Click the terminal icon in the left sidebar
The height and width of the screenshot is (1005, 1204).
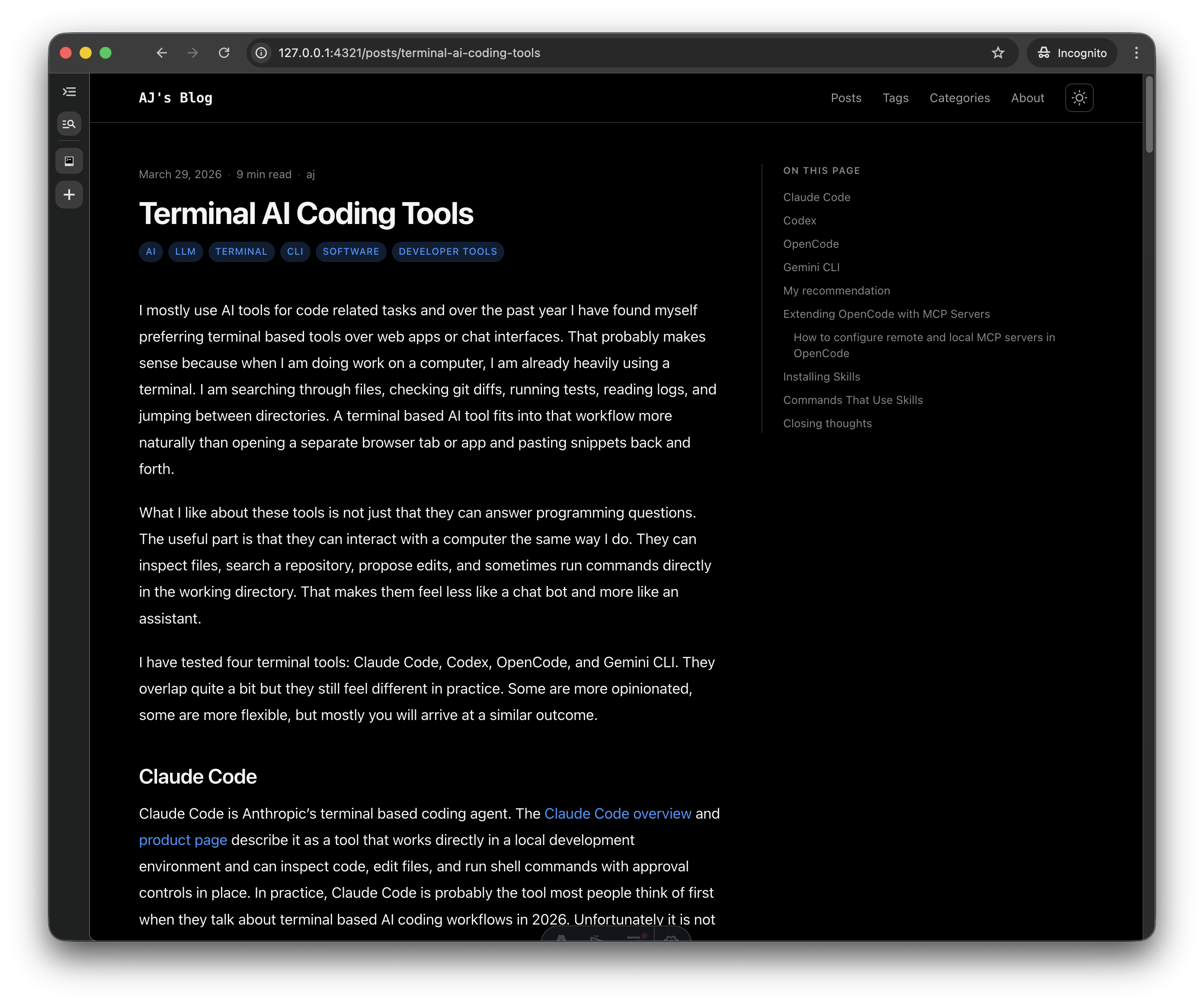pyautogui.click(x=69, y=161)
